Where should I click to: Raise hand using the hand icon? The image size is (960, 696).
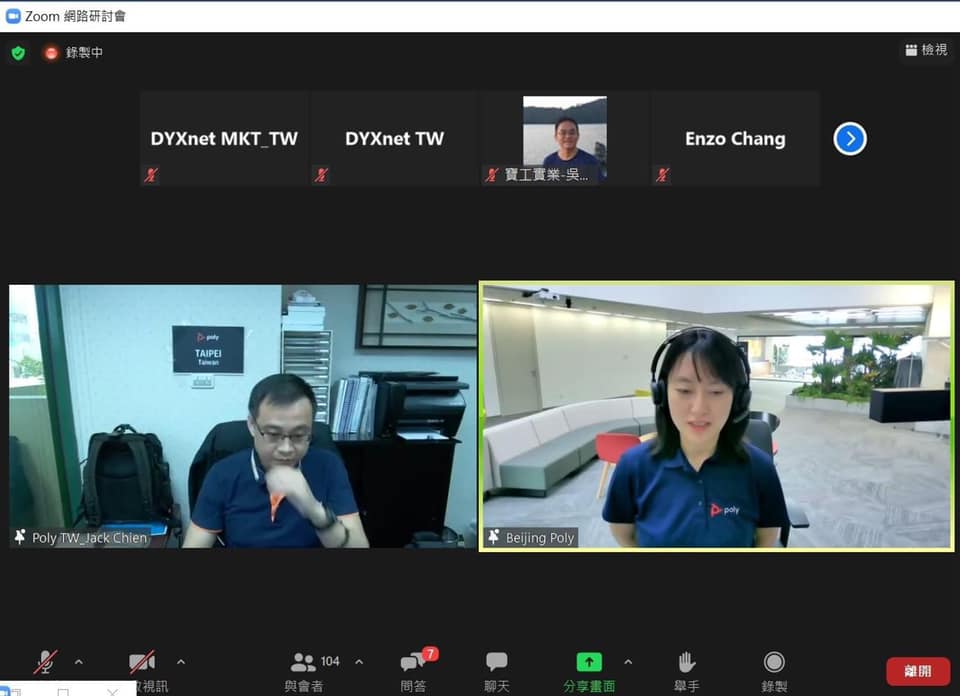click(x=686, y=662)
